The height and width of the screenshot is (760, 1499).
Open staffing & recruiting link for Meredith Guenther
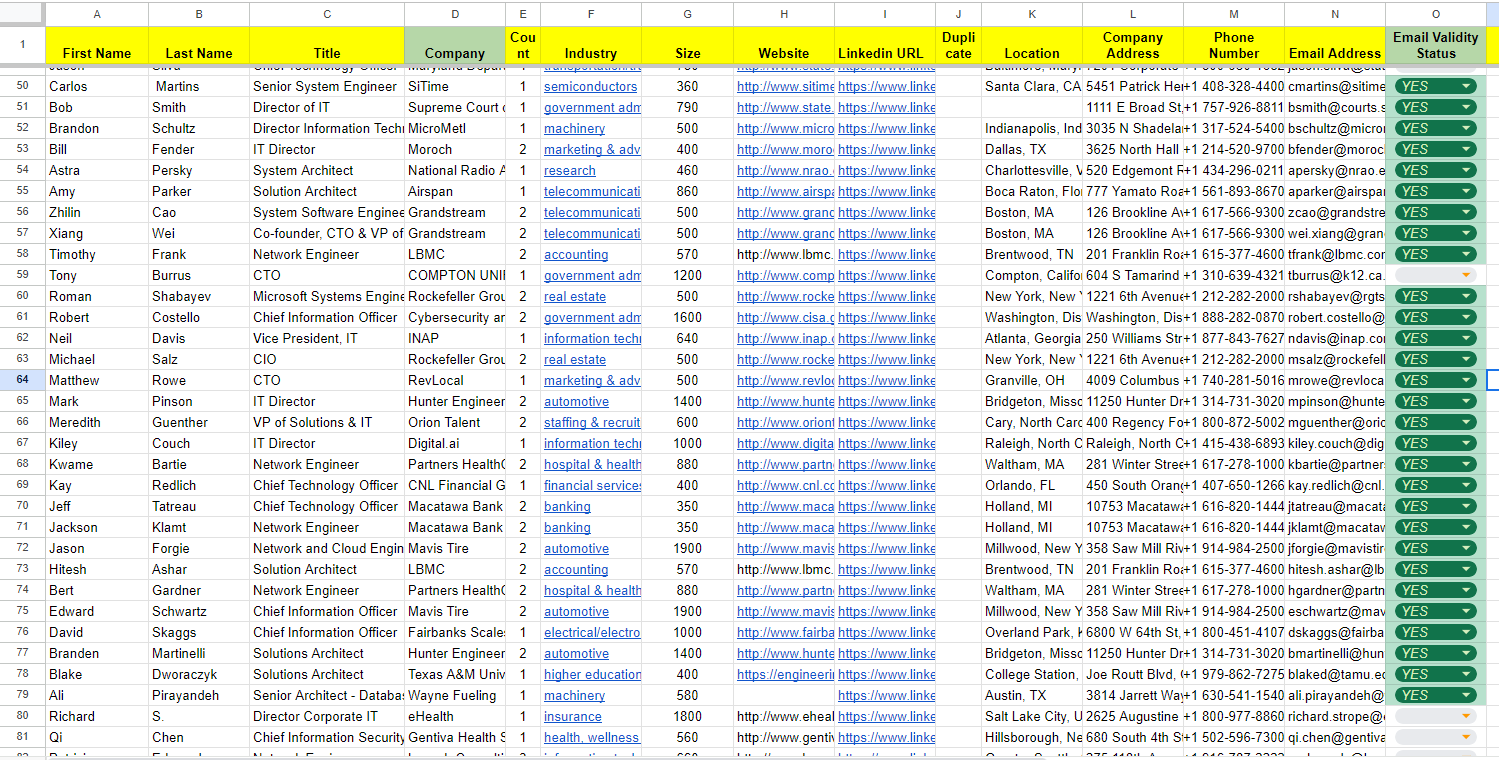coord(592,422)
